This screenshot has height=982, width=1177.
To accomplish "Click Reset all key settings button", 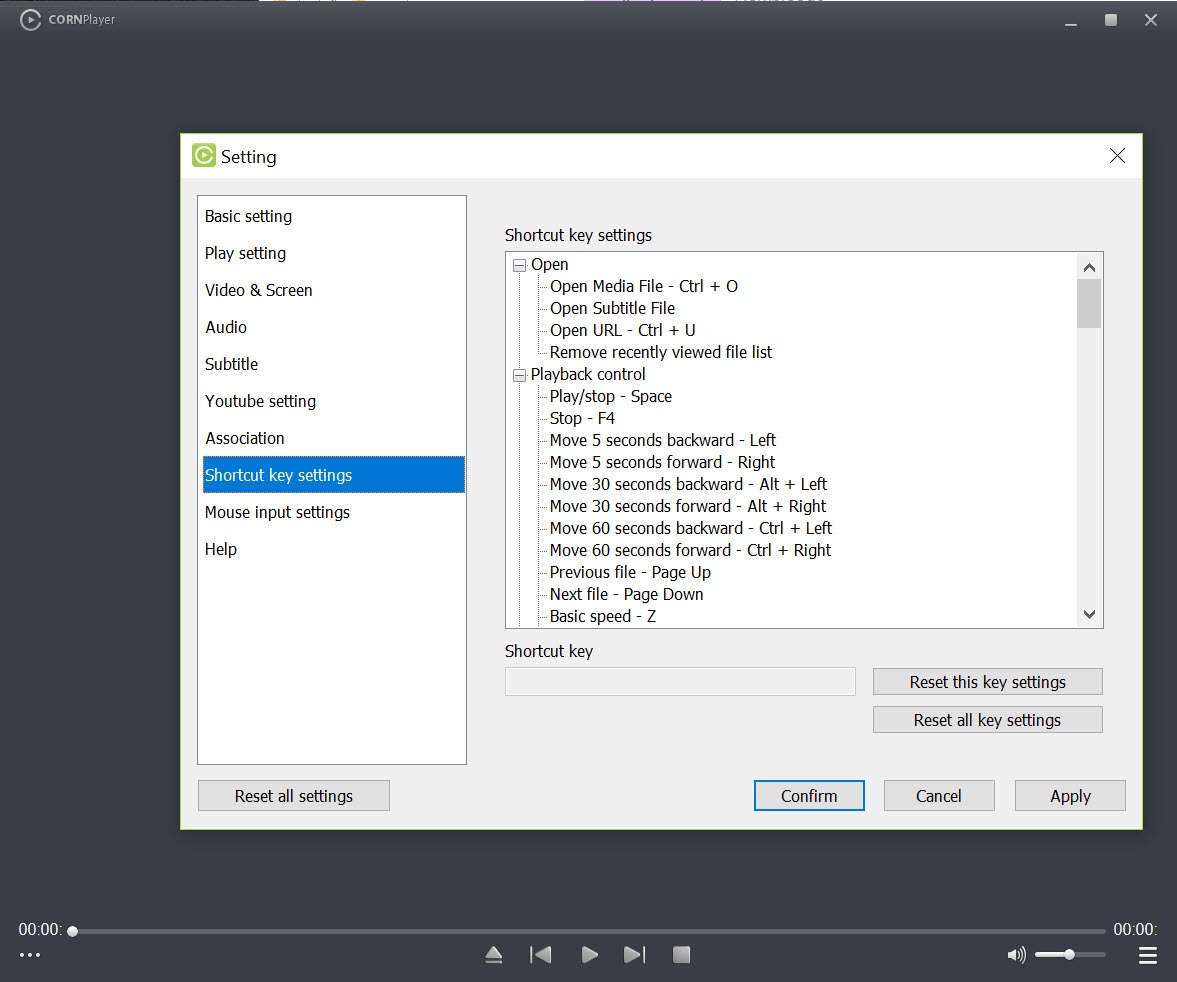I will tap(987, 720).
